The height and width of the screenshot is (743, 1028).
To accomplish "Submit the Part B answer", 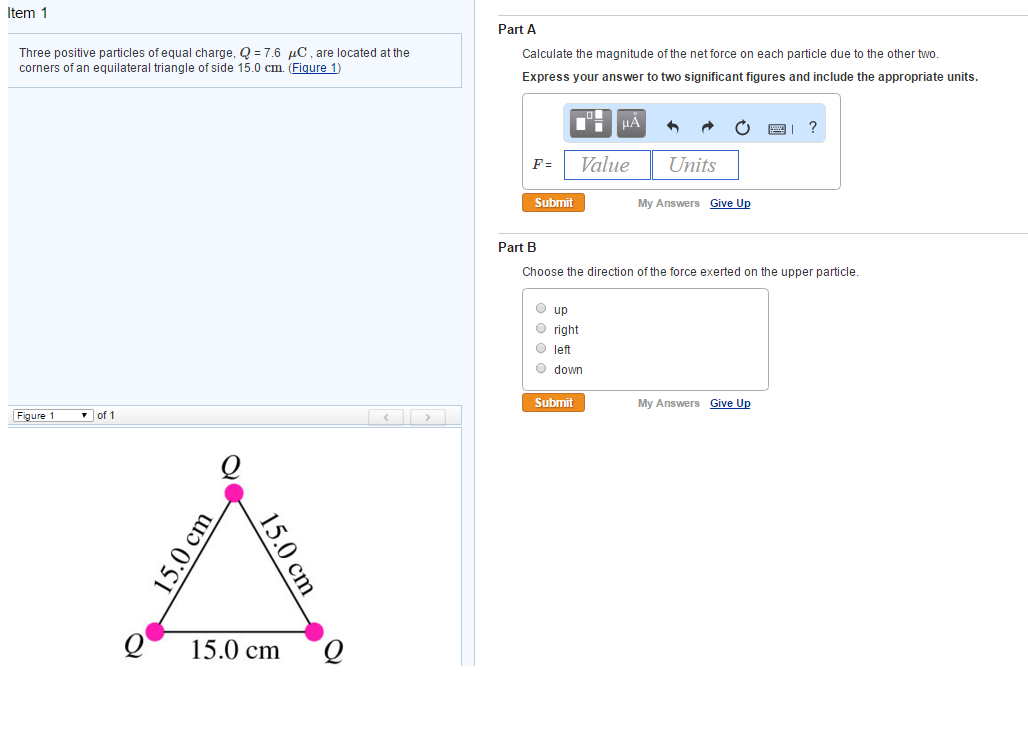I will coord(553,402).
